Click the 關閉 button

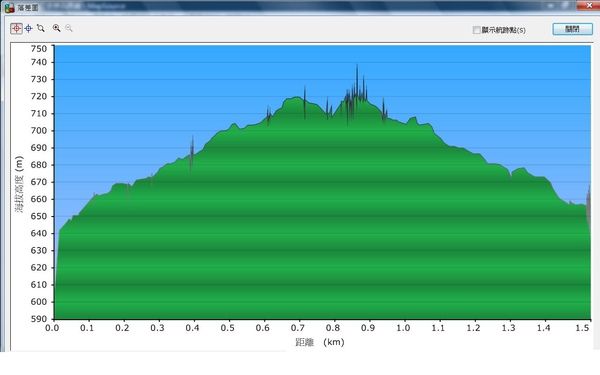[x=572, y=29]
